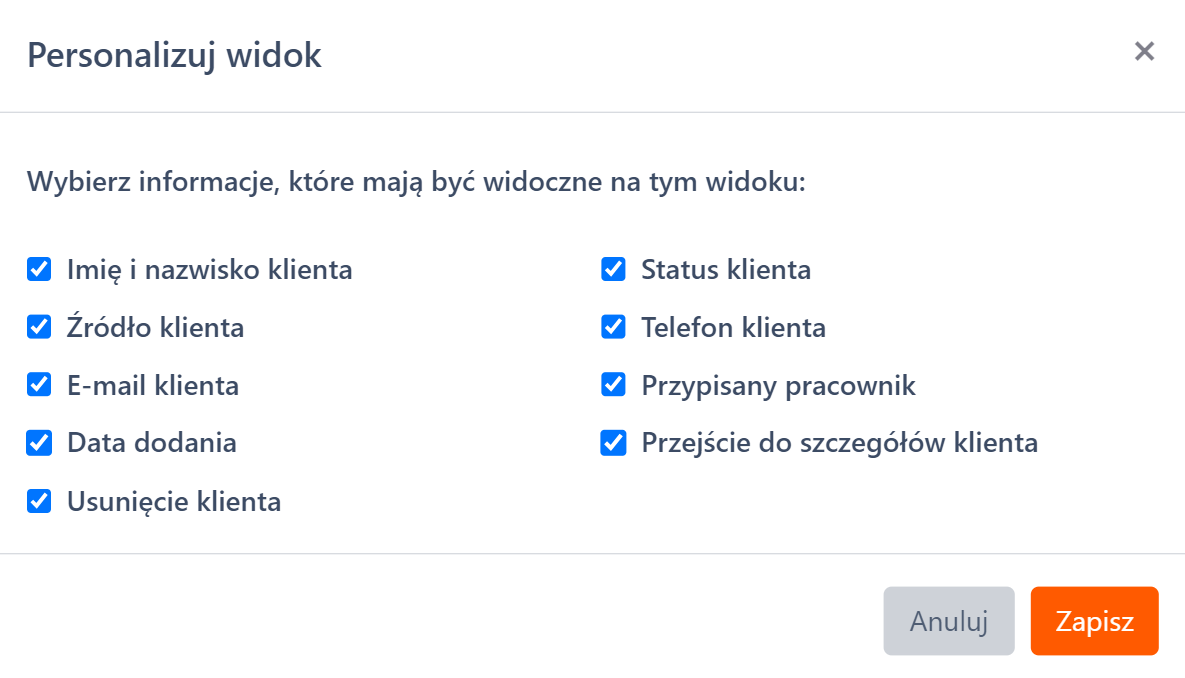Click the 'E-mail klienta' label text
The width and height of the screenshot is (1185, 678).
tap(153, 386)
